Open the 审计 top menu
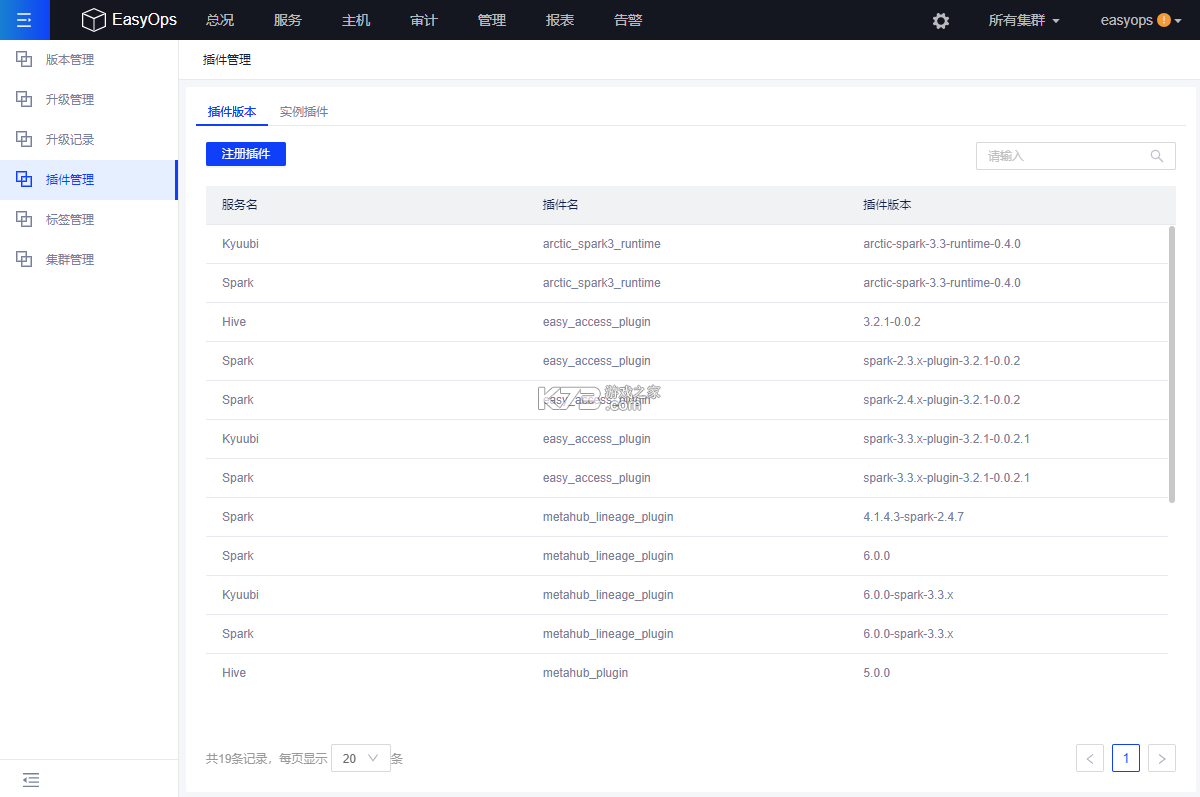The image size is (1200, 797). coord(423,20)
